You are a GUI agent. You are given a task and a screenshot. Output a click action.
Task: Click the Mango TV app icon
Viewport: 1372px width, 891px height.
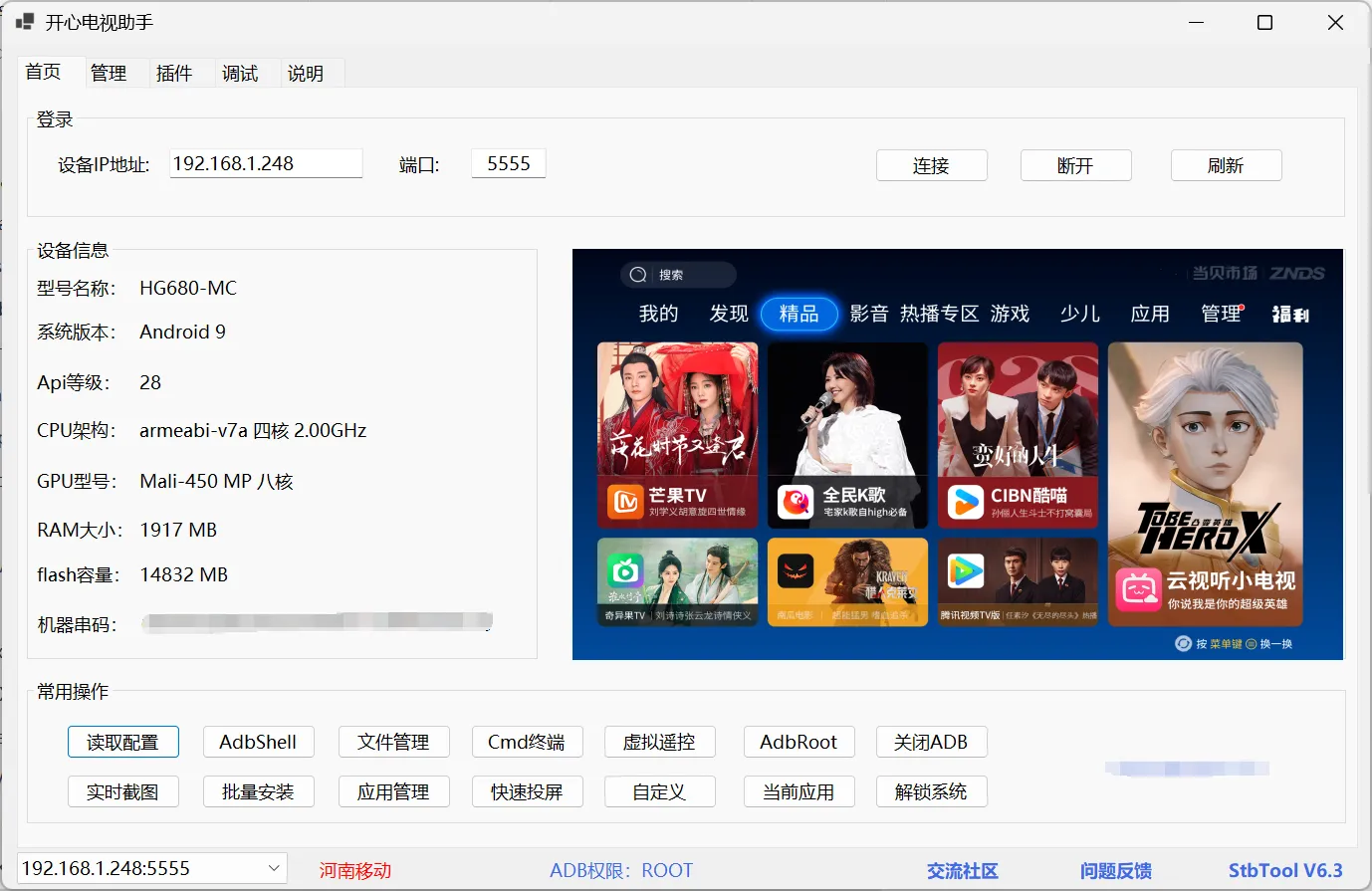(x=625, y=502)
